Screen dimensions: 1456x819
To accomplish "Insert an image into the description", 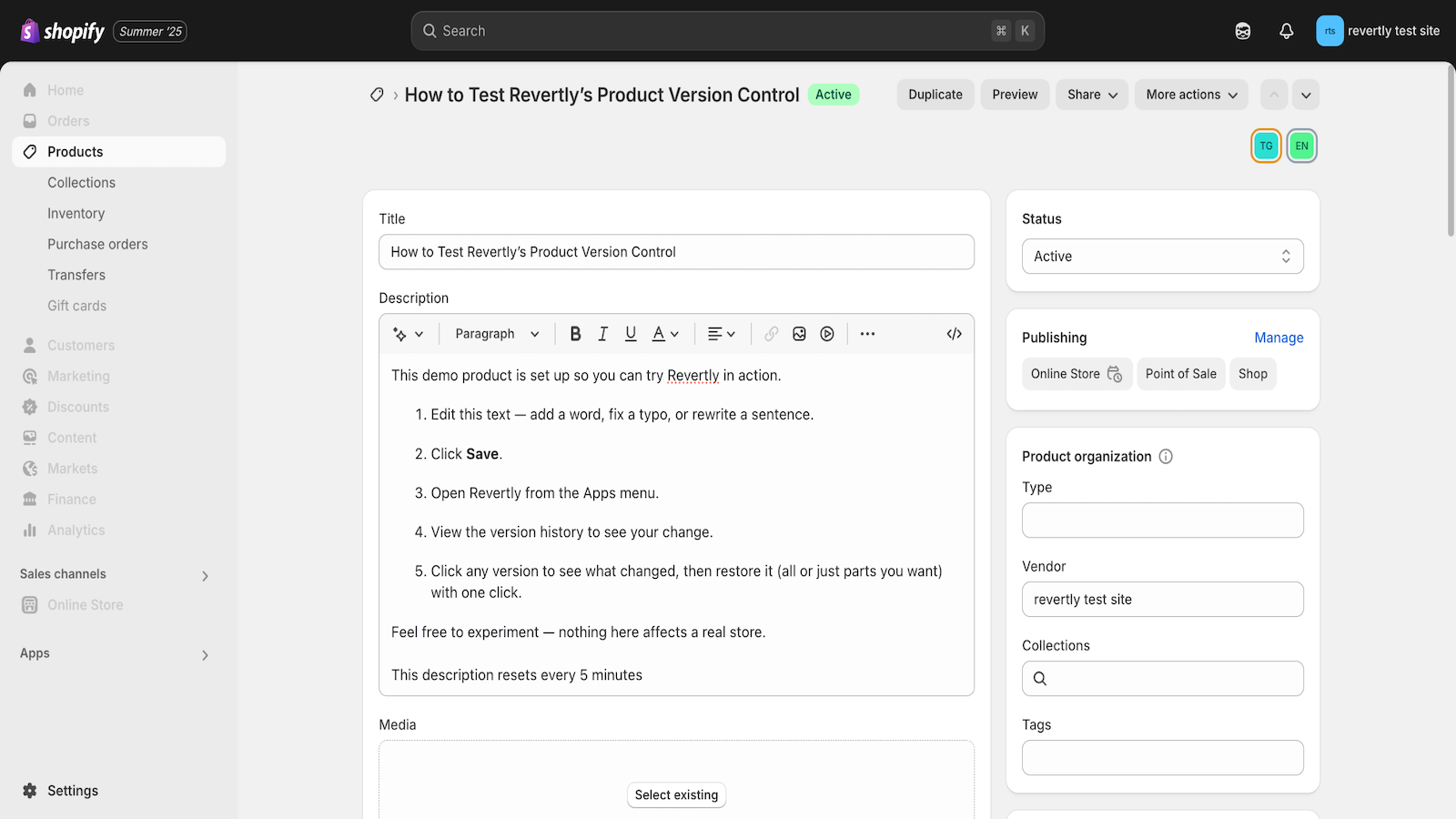I will (799, 333).
